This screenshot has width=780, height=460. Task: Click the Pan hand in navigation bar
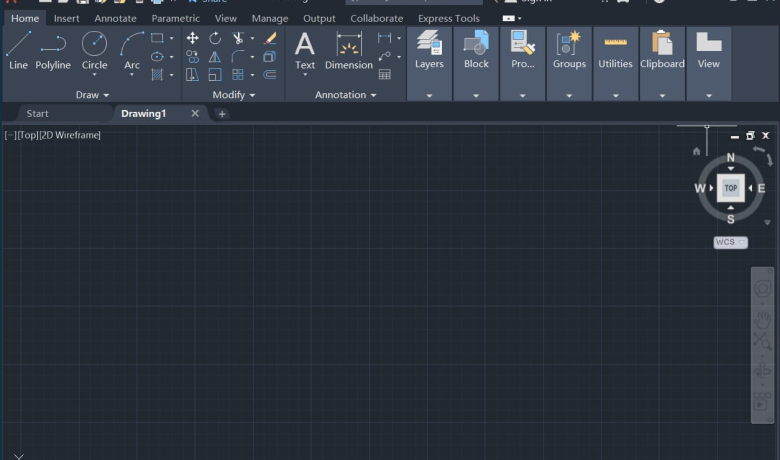click(x=762, y=319)
